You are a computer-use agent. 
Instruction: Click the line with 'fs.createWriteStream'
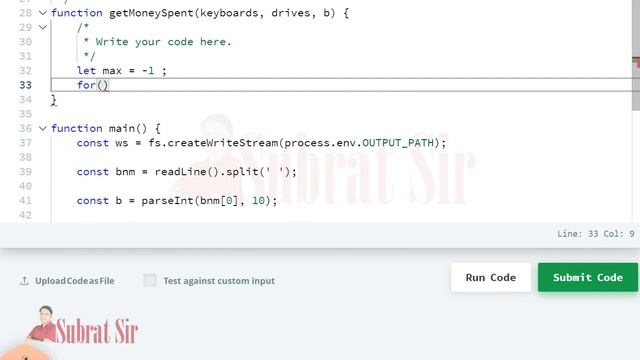click(261, 143)
